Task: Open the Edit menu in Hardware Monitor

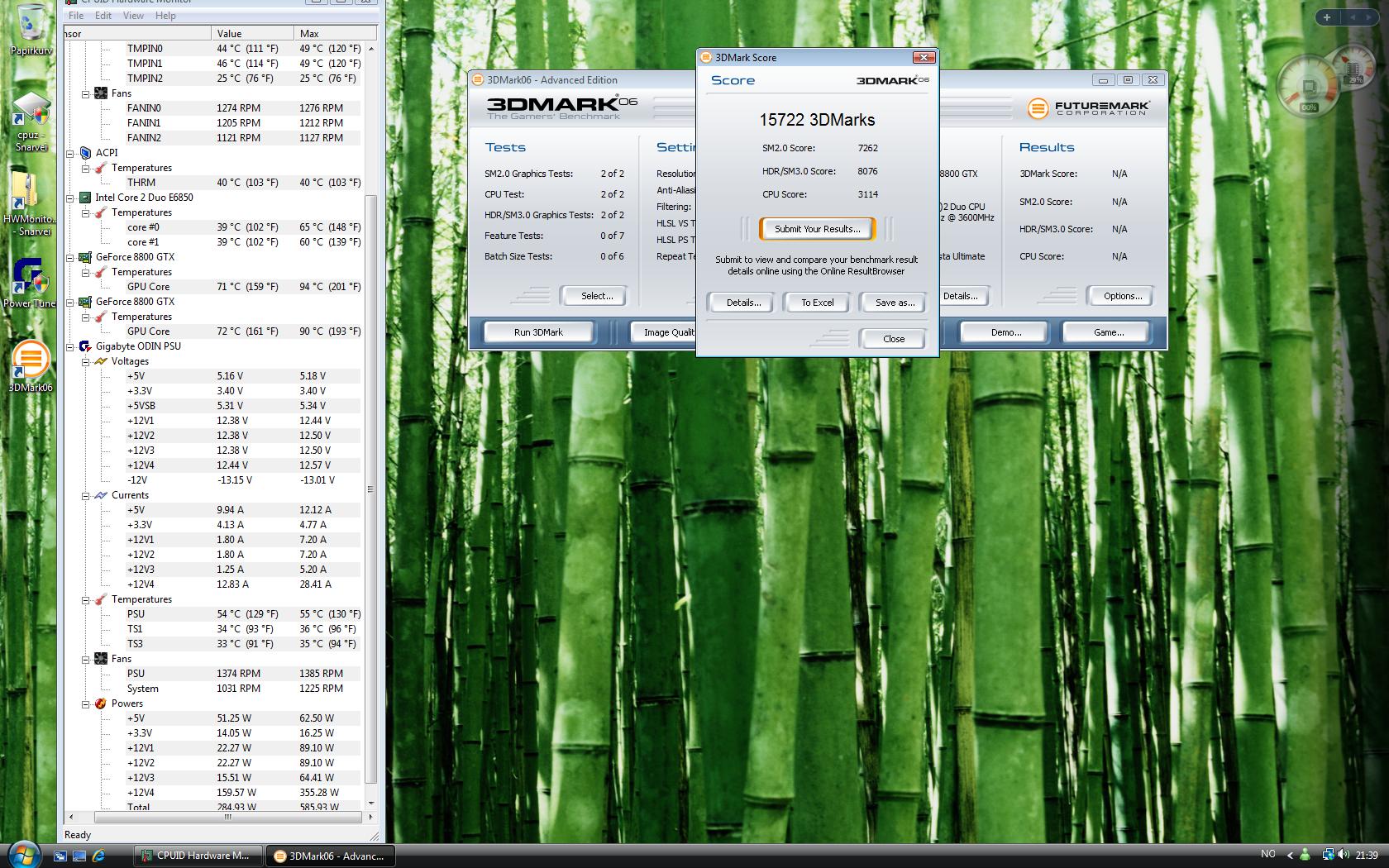Action: [x=103, y=15]
